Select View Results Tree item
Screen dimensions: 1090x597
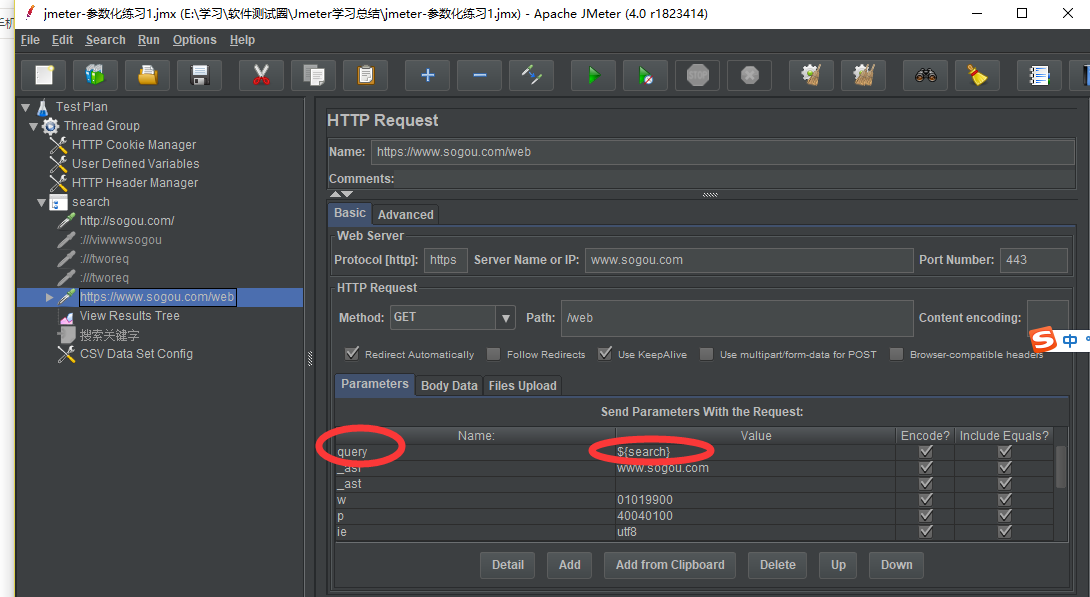pyautogui.click(x=129, y=316)
